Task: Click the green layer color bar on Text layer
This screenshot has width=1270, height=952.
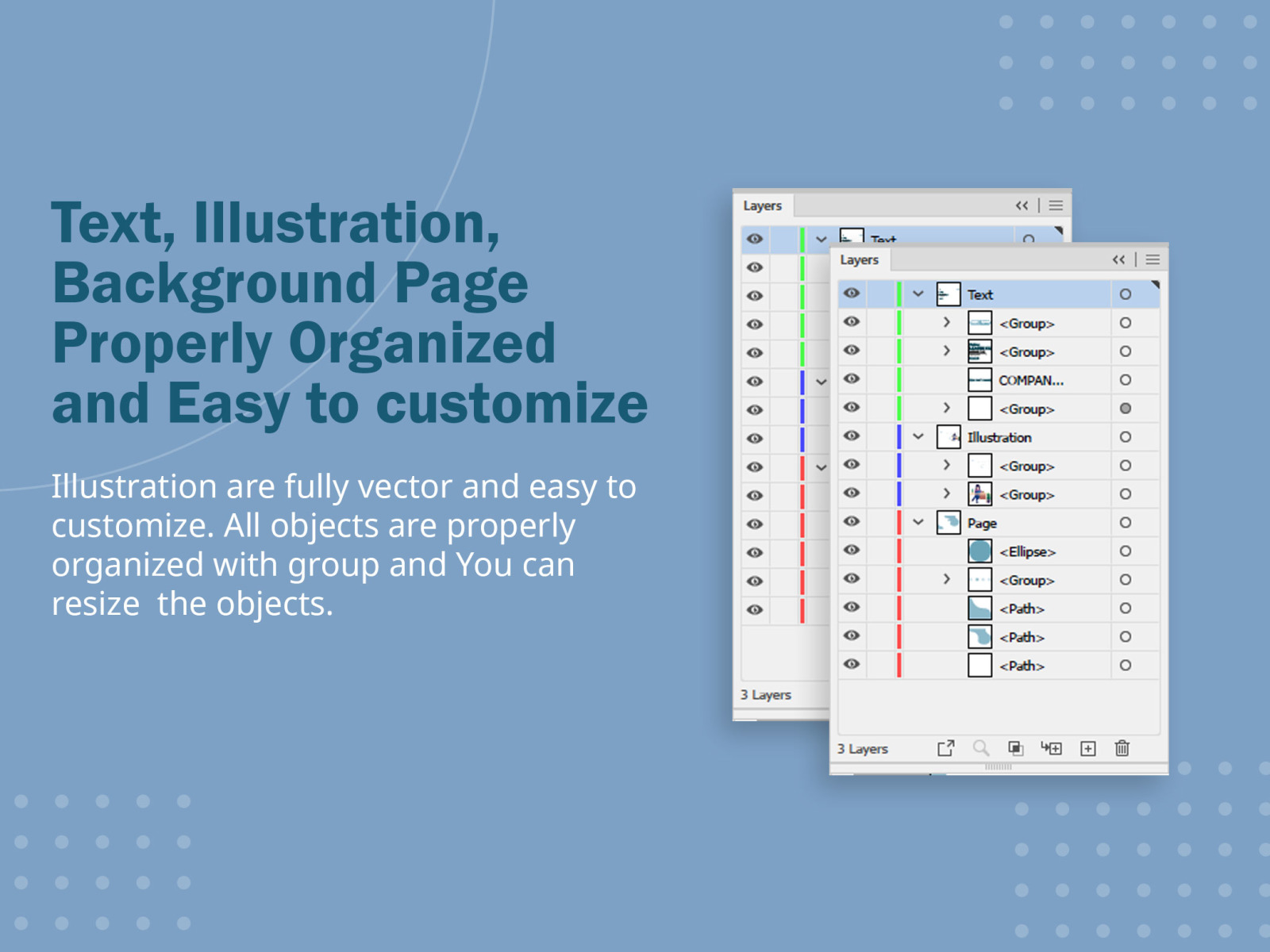Action: click(x=898, y=294)
